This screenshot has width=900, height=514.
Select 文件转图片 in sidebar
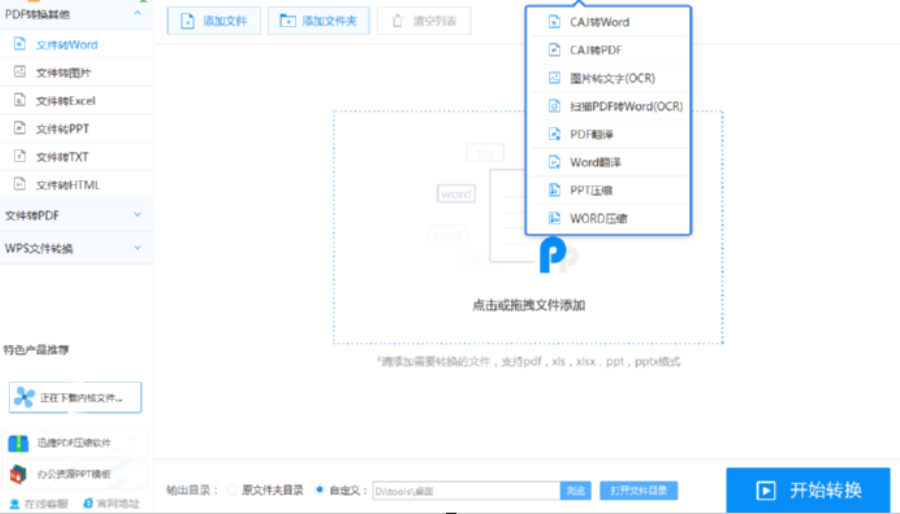click(77, 72)
